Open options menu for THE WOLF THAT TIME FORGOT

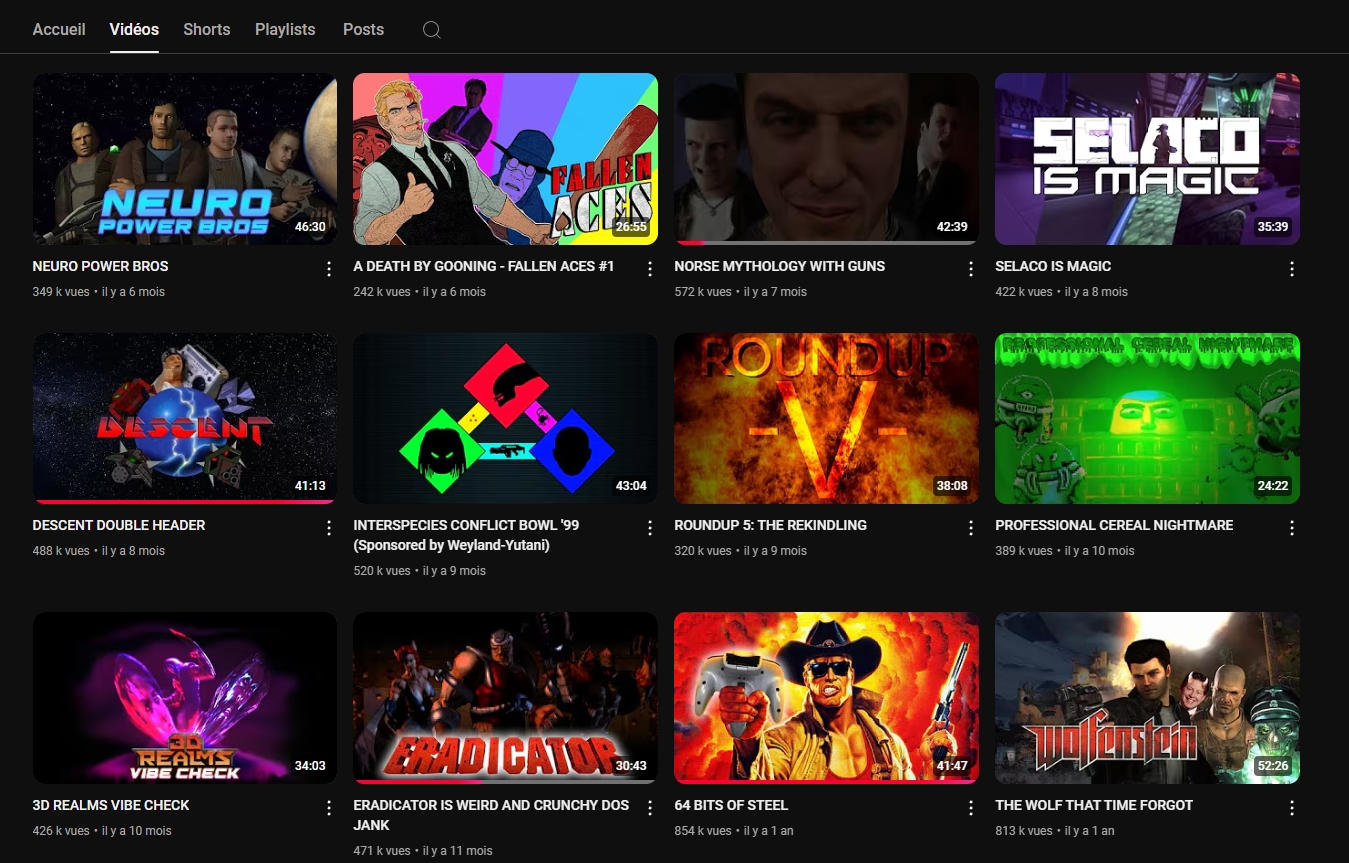point(1292,808)
